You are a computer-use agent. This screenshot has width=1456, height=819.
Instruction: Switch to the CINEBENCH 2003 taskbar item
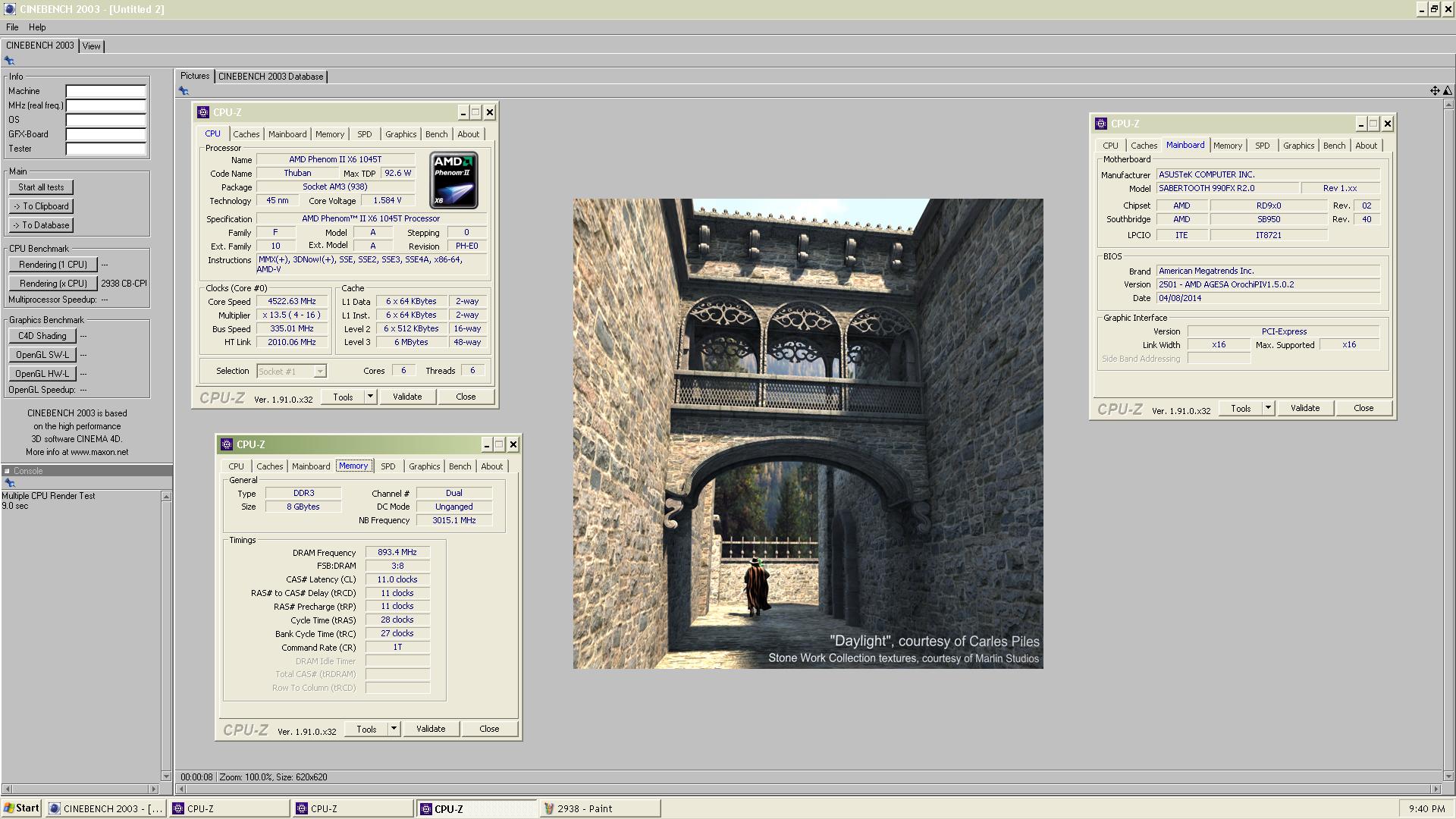click(x=106, y=809)
